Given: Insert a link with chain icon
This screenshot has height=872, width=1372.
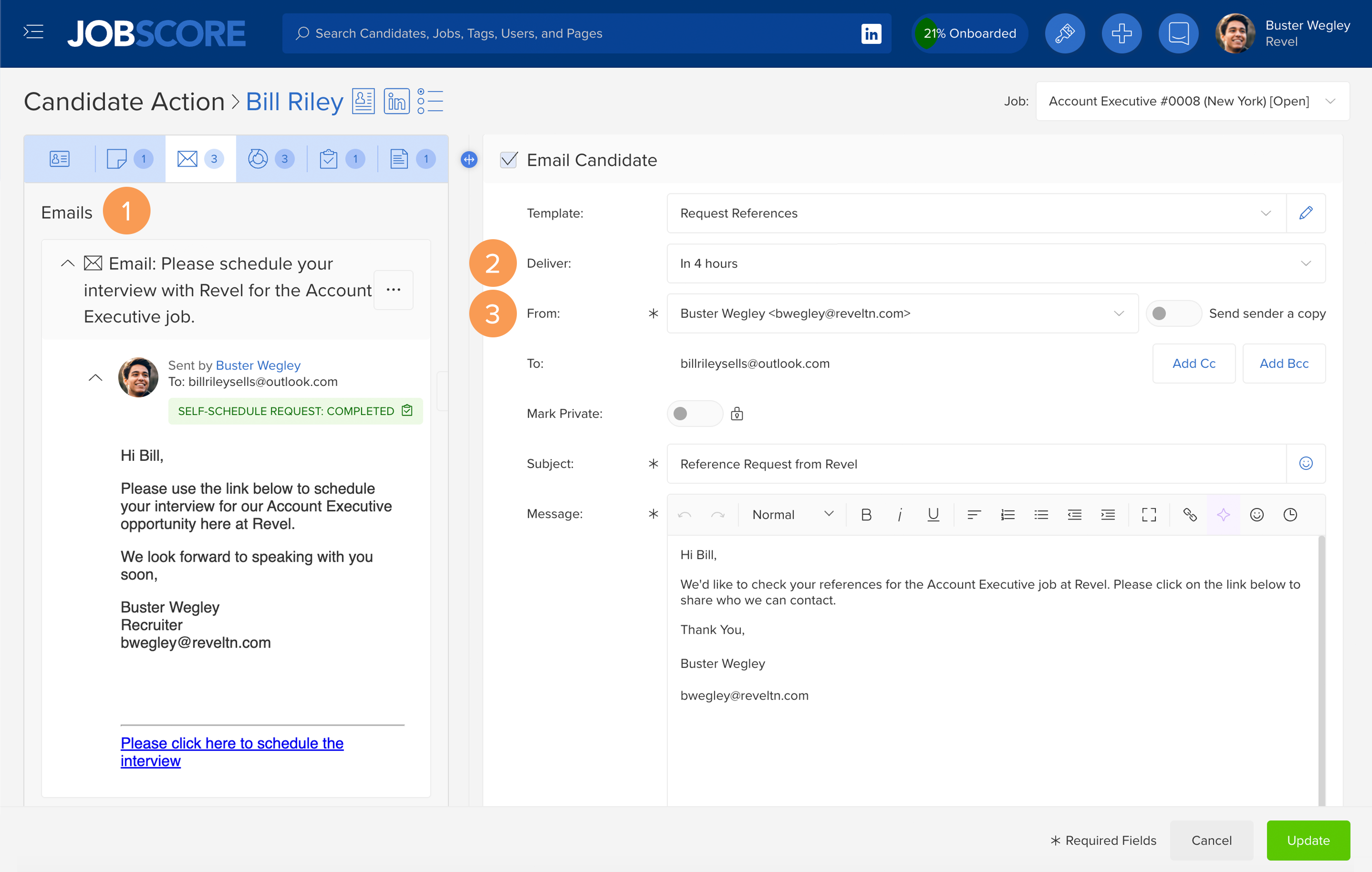Looking at the screenshot, I should (1190, 515).
